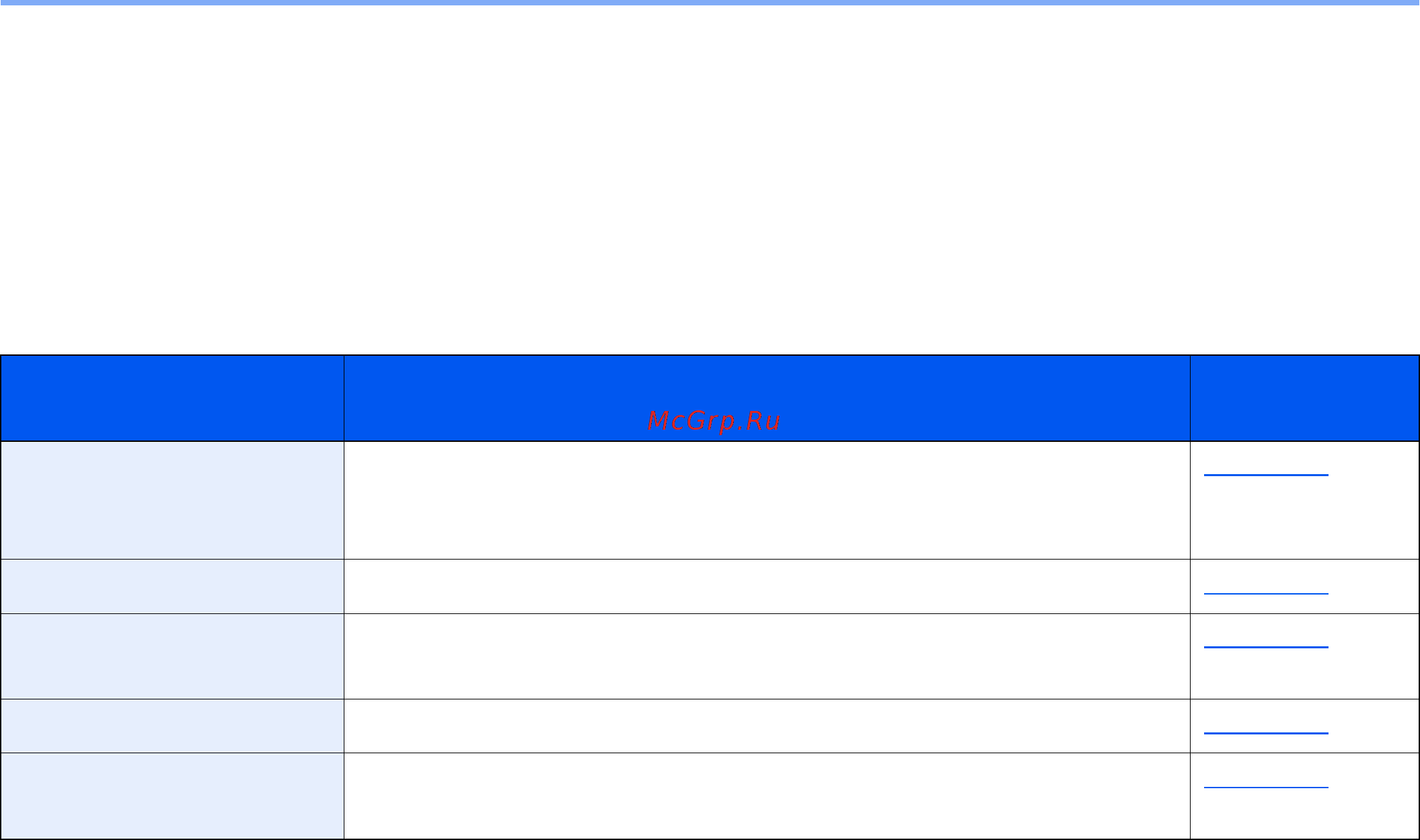Select the first column's blue header cell
Image resolution: width=1420 pixels, height=840 pixels.
point(172,398)
